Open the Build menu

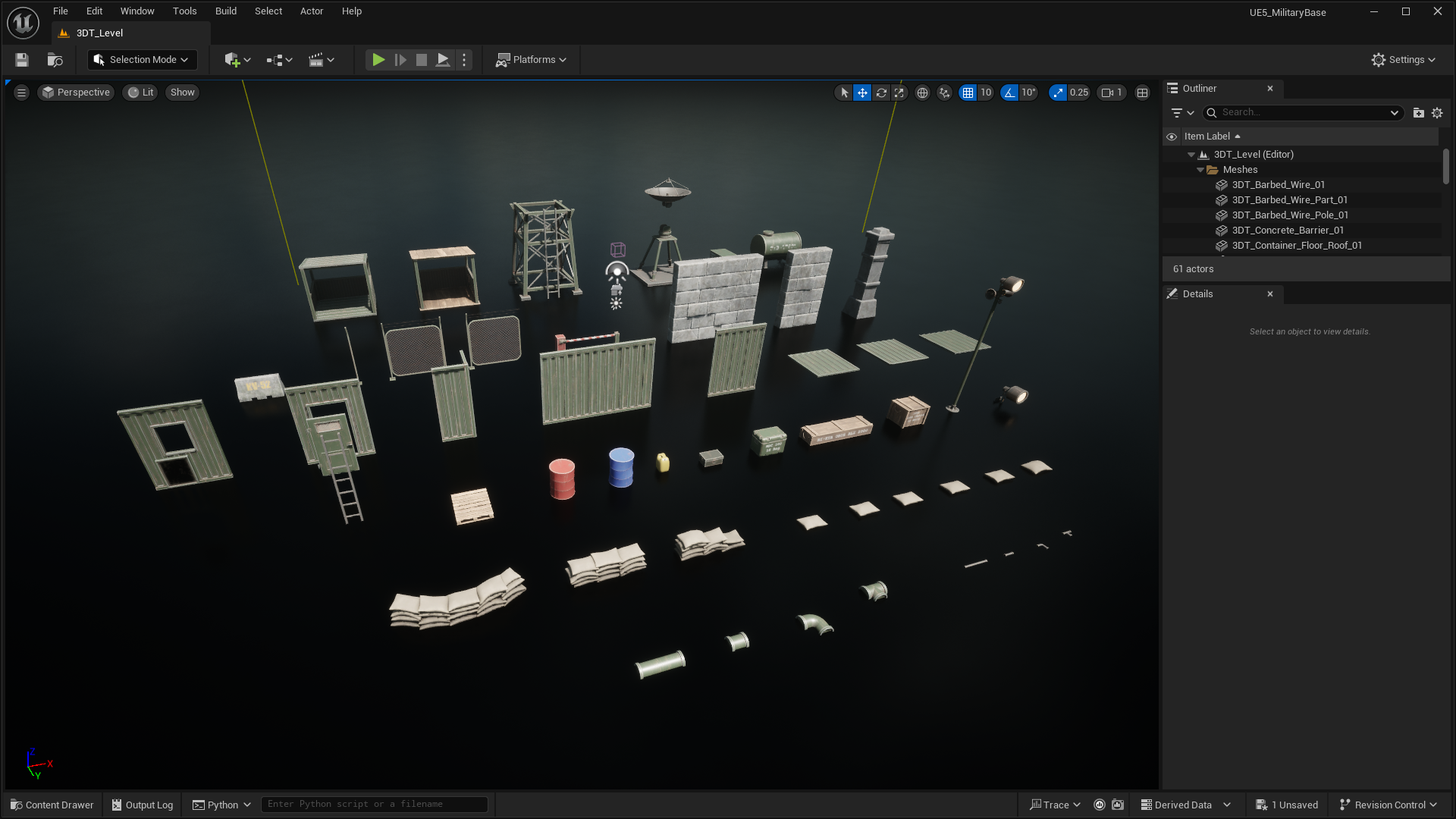[225, 11]
